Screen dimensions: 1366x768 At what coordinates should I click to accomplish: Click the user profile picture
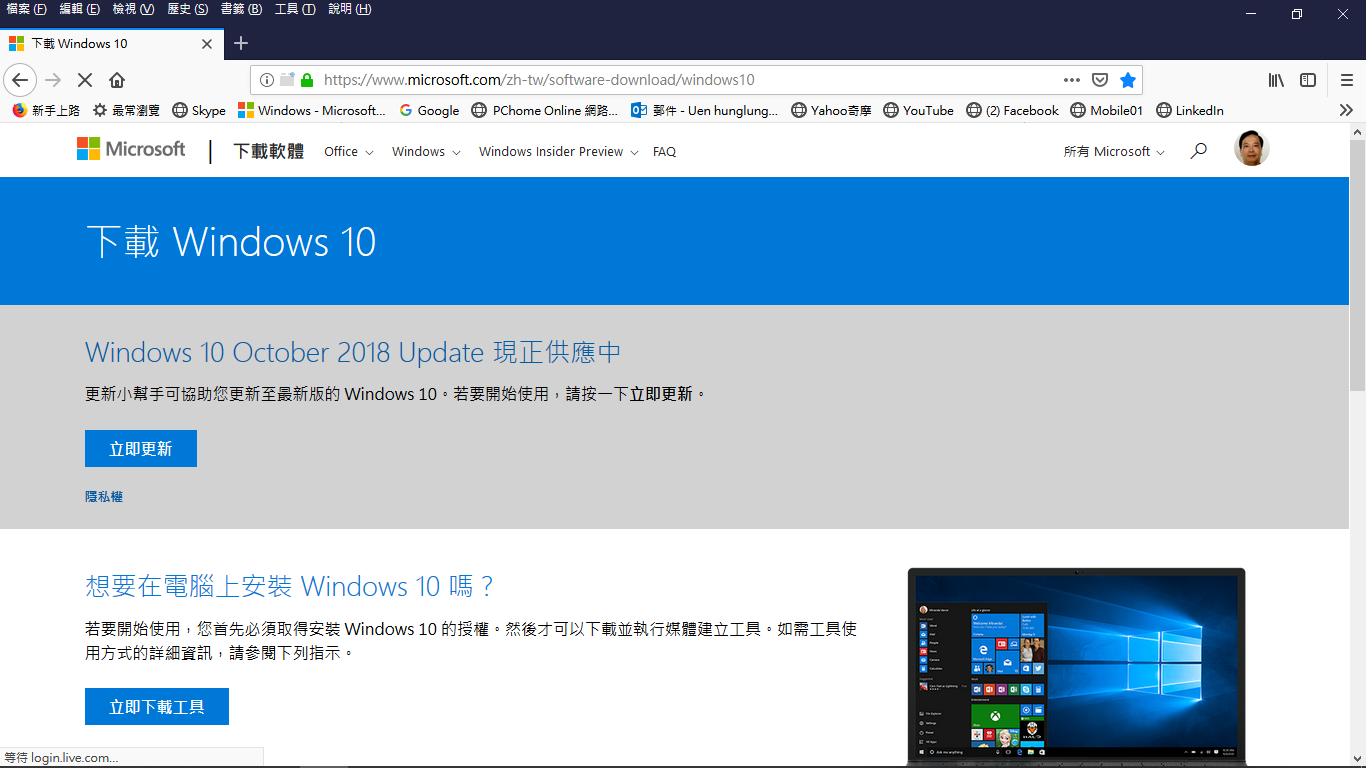pos(1251,148)
